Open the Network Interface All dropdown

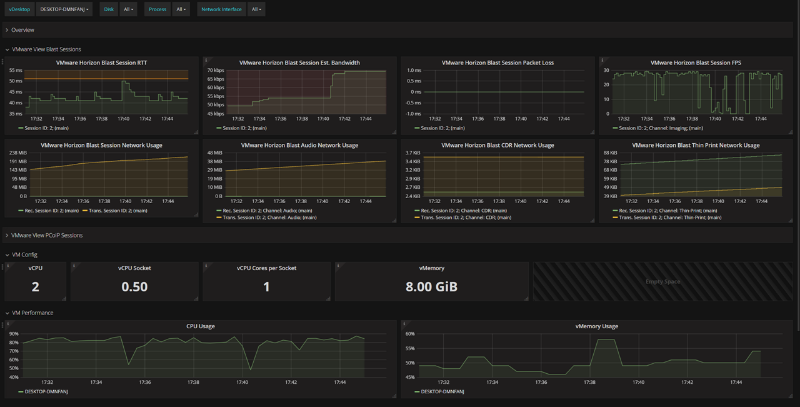tap(256, 9)
